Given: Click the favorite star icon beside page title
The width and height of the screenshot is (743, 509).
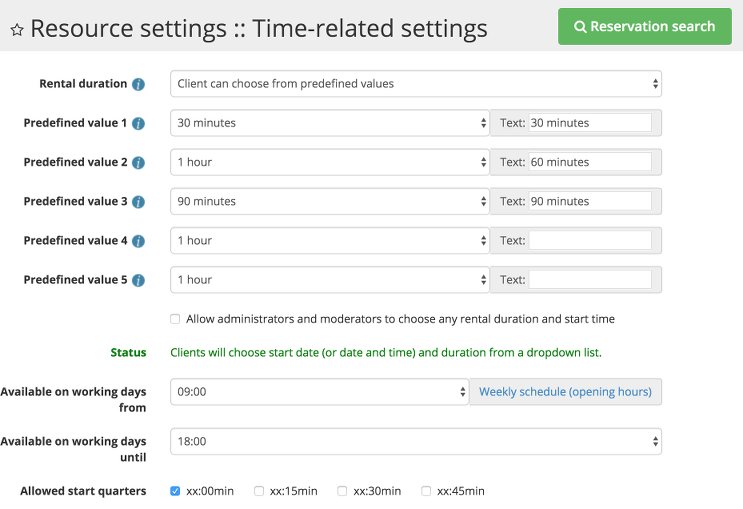Looking at the screenshot, I should 17,29.
